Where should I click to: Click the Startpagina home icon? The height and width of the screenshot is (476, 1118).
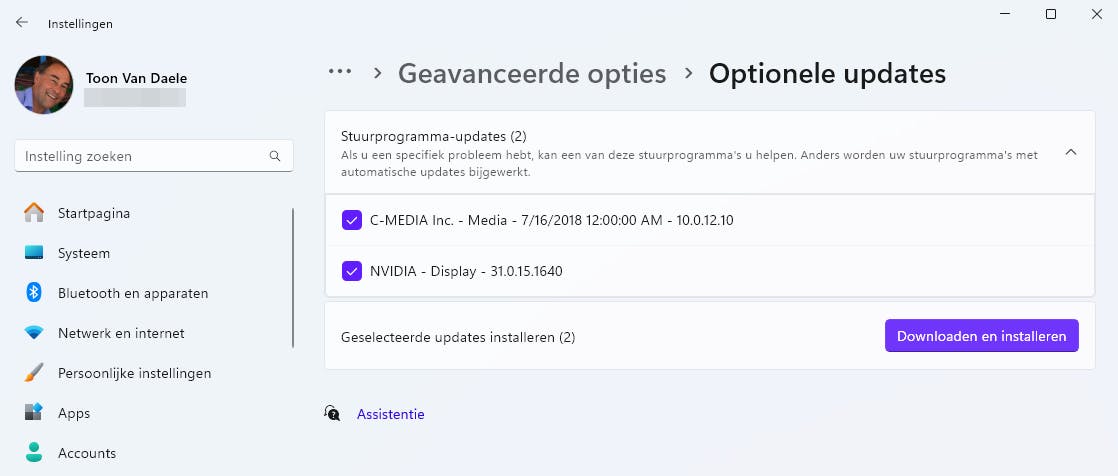pyautogui.click(x=34, y=213)
